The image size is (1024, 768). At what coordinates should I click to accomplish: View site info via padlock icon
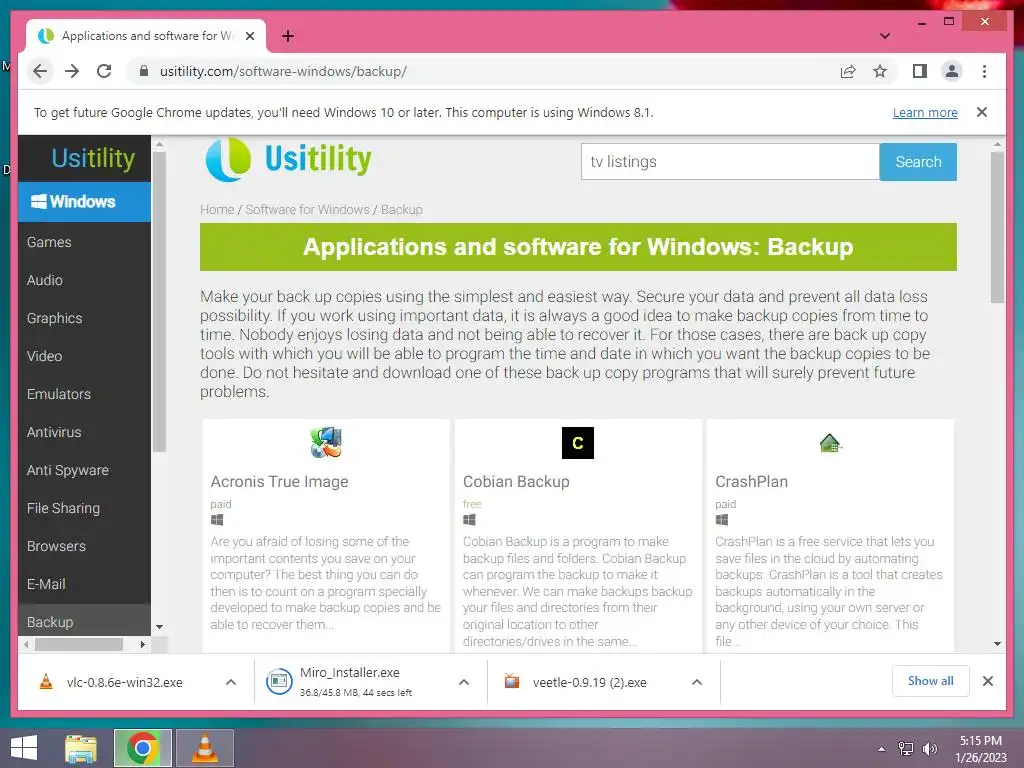click(144, 71)
